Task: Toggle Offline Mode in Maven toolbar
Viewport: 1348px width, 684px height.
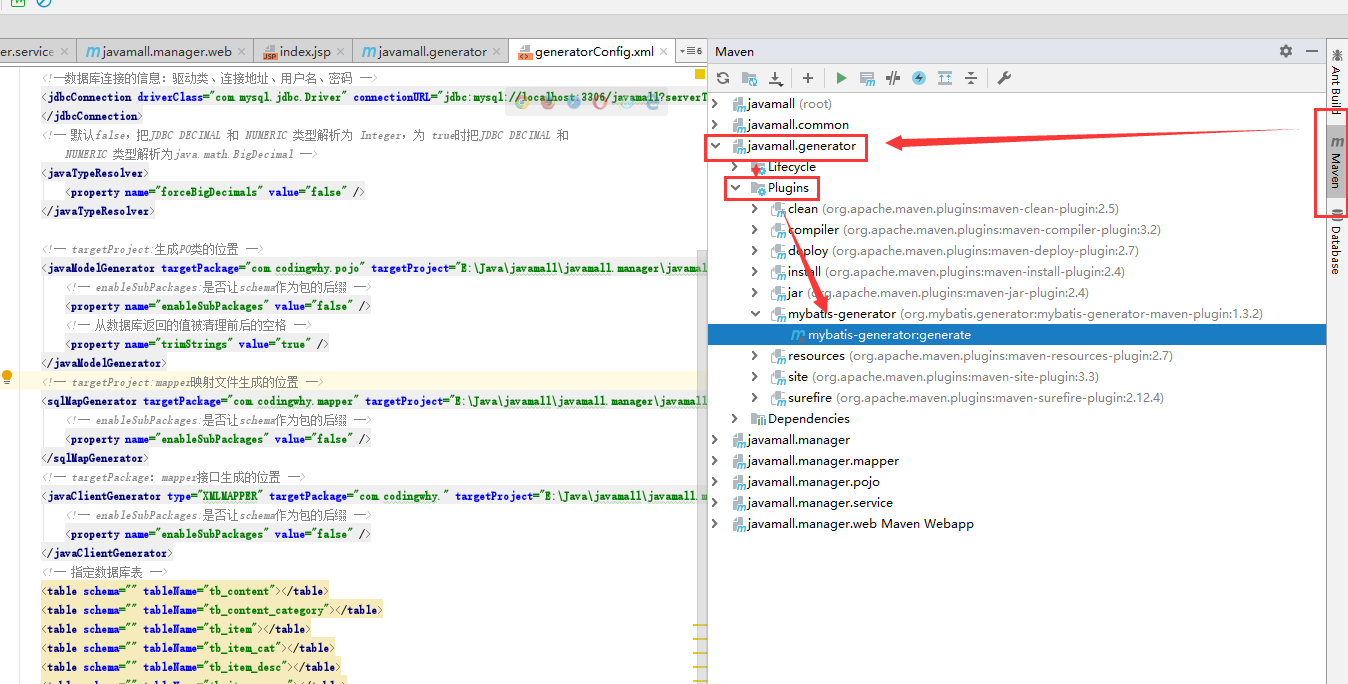Action: pos(893,78)
